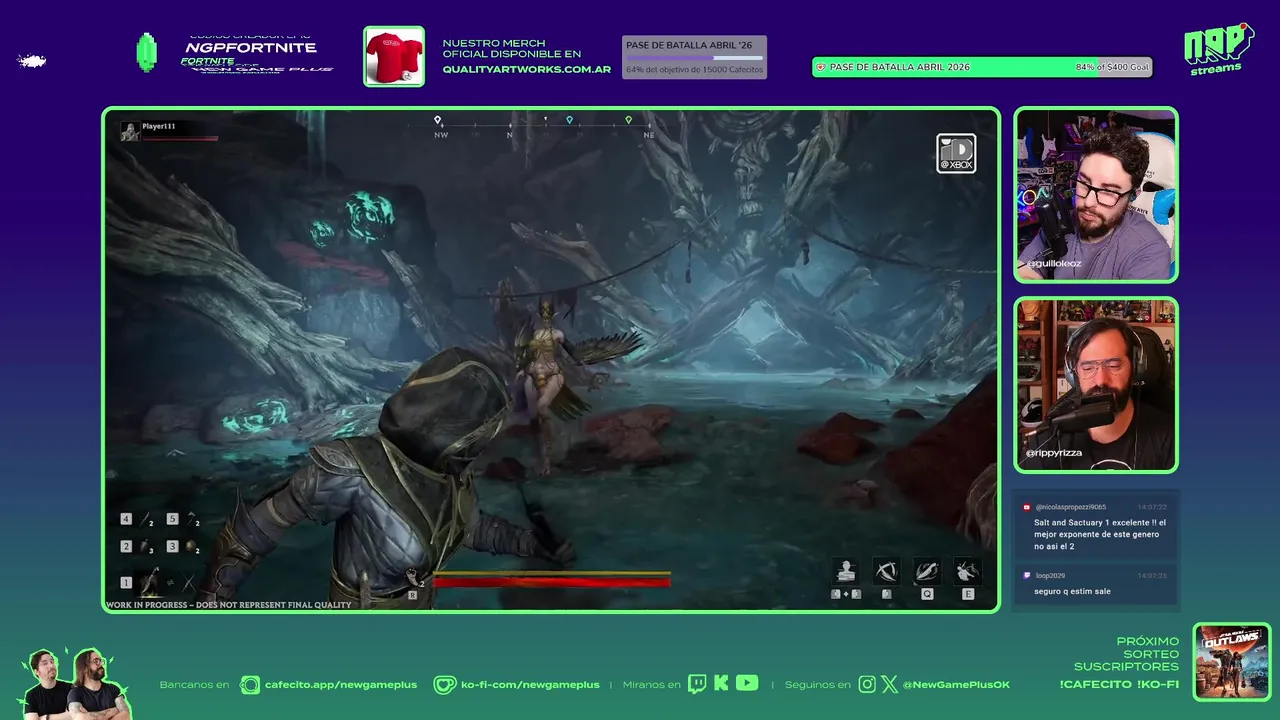This screenshot has width=1280, height=720.
Task: Click the Pase de Batalla $400 goal bar
Action: pos(982,67)
